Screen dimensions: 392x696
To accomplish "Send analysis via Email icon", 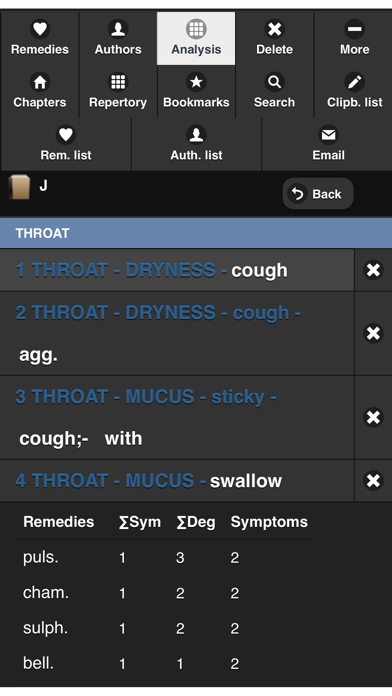I will click(x=329, y=135).
